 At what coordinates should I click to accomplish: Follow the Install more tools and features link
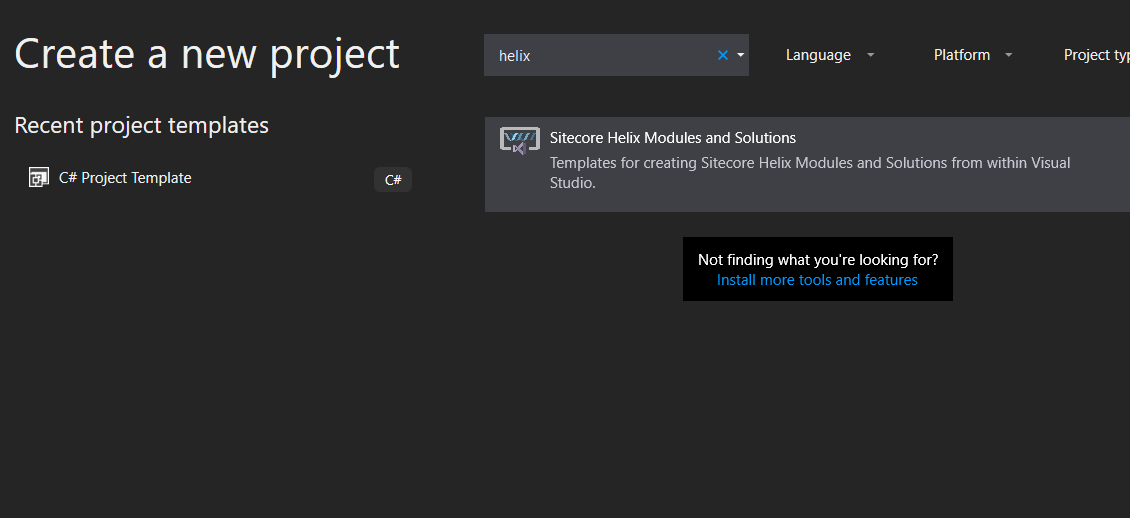point(817,280)
